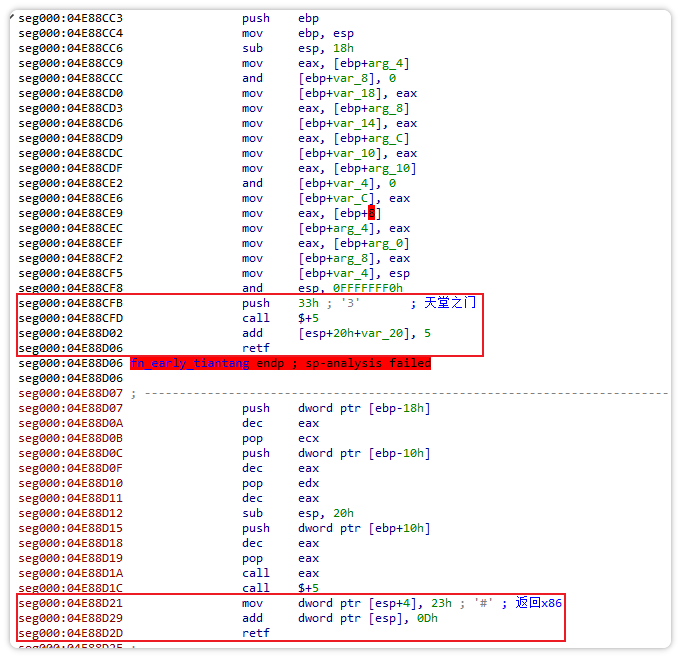681x658 pixels.
Task: Select the retf at address 04E88D06
Action: click(255, 348)
